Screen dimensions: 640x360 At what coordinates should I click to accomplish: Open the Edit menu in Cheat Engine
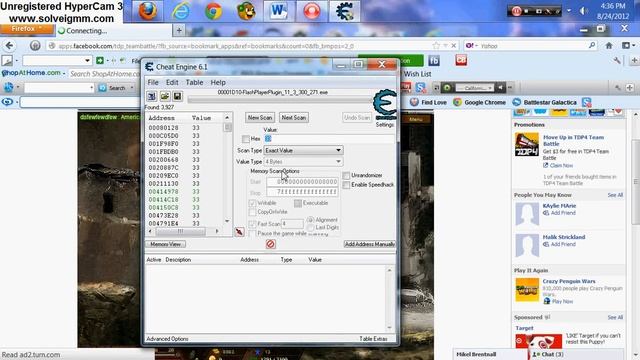[172, 82]
